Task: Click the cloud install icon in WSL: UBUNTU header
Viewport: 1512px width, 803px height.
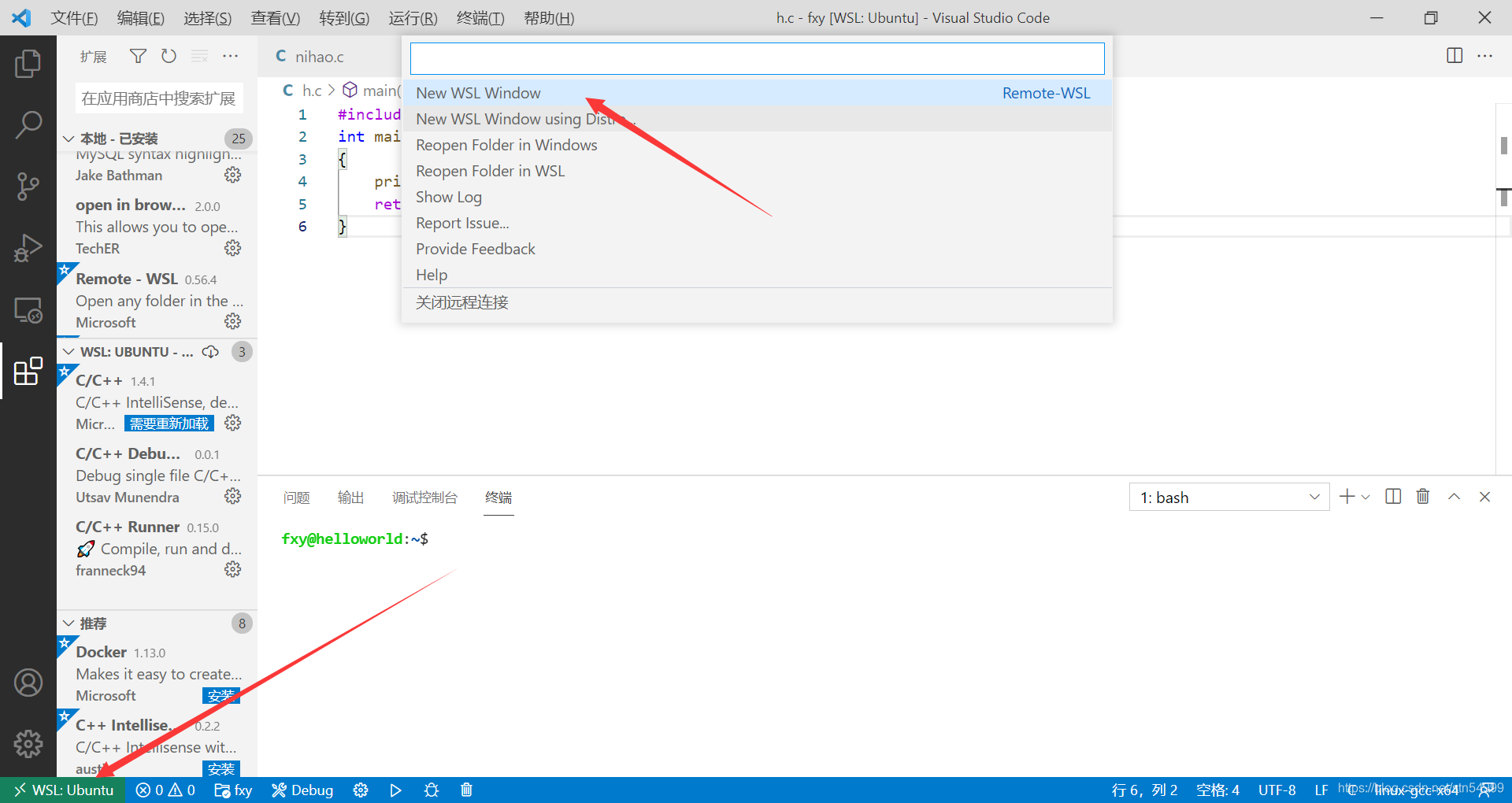Action: click(x=210, y=351)
